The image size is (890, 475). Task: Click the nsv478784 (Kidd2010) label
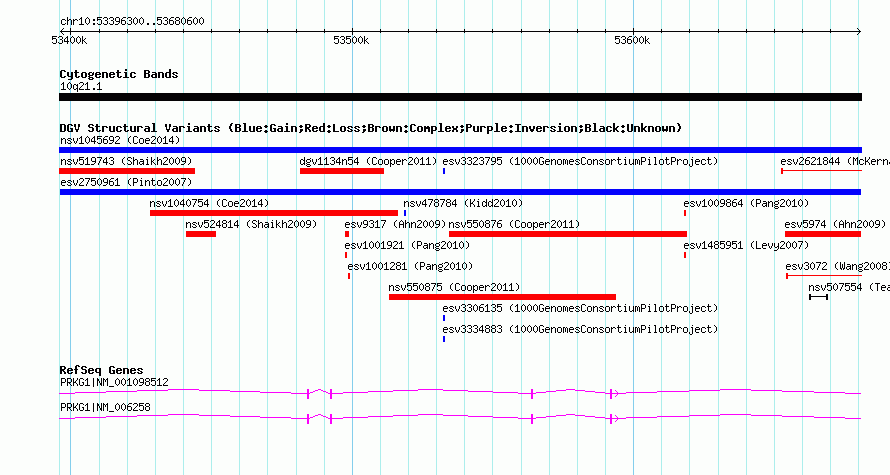(x=463, y=203)
